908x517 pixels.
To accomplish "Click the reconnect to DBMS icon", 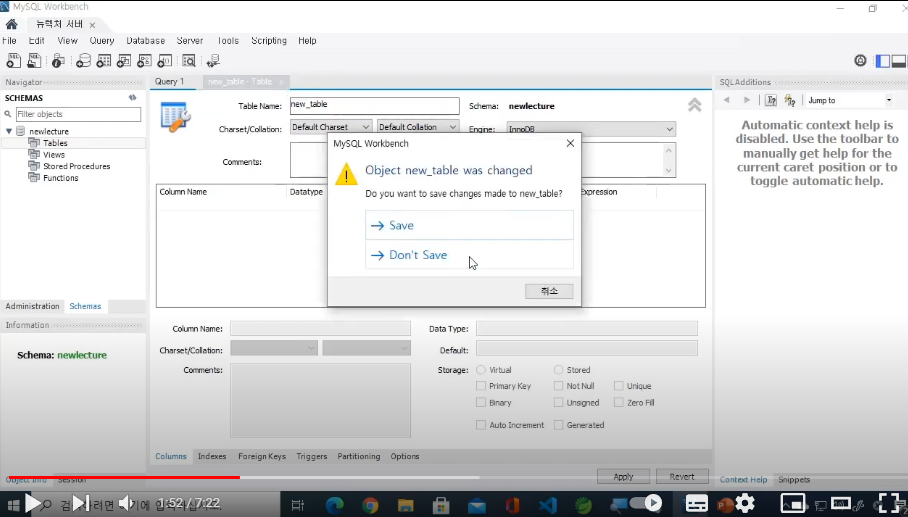I will [x=213, y=60].
